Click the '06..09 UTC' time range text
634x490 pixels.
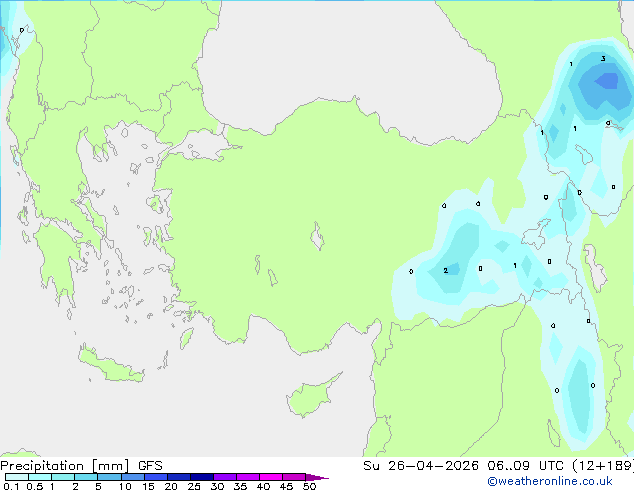(525, 466)
